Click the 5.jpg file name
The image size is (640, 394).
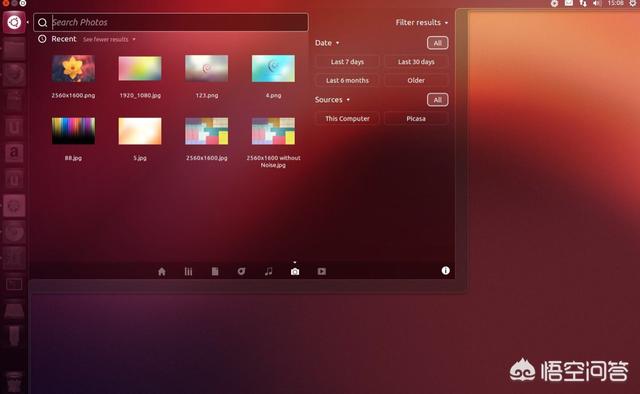140,158
